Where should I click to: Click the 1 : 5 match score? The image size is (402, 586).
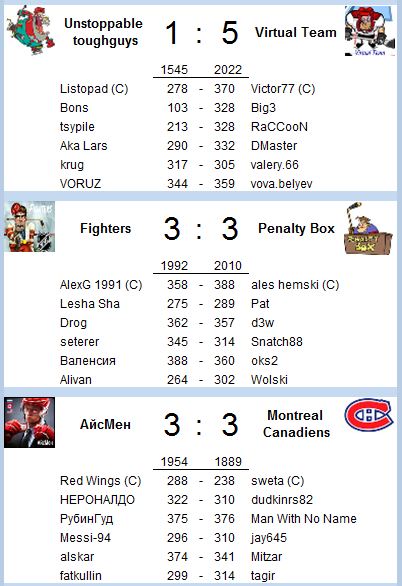click(x=201, y=33)
